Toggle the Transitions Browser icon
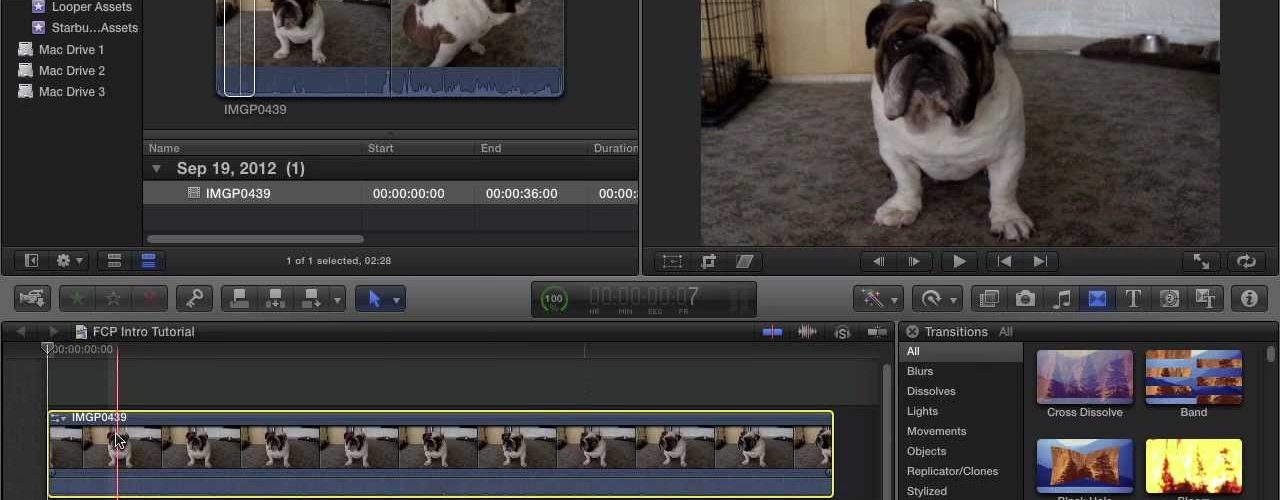This screenshot has height=500, width=1280. pyautogui.click(x=1097, y=298)
